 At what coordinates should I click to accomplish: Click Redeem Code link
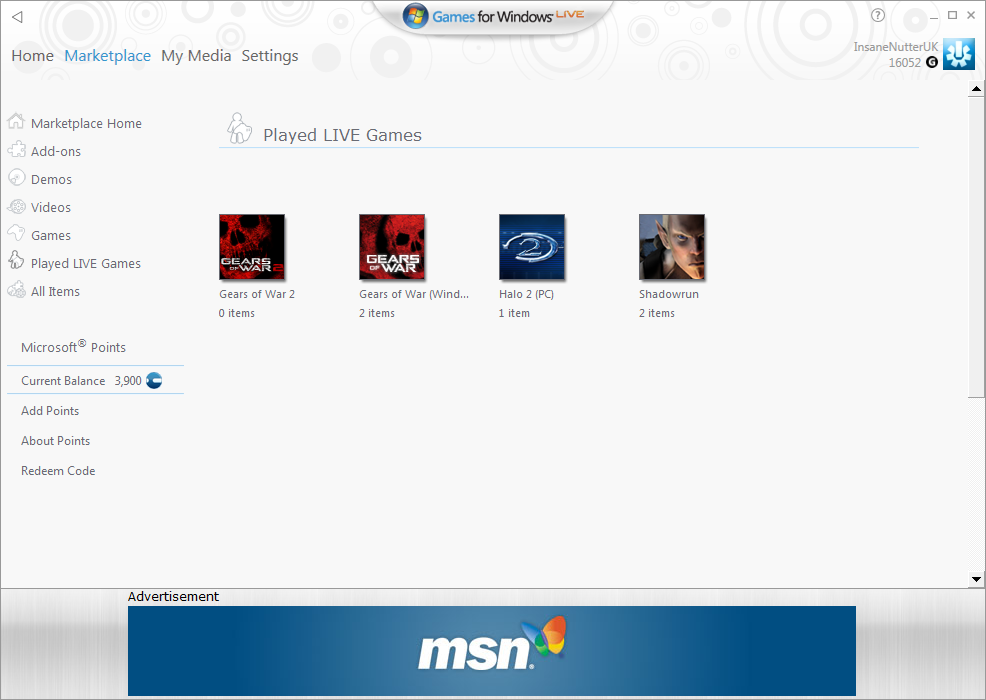click(x=58, y=471)
